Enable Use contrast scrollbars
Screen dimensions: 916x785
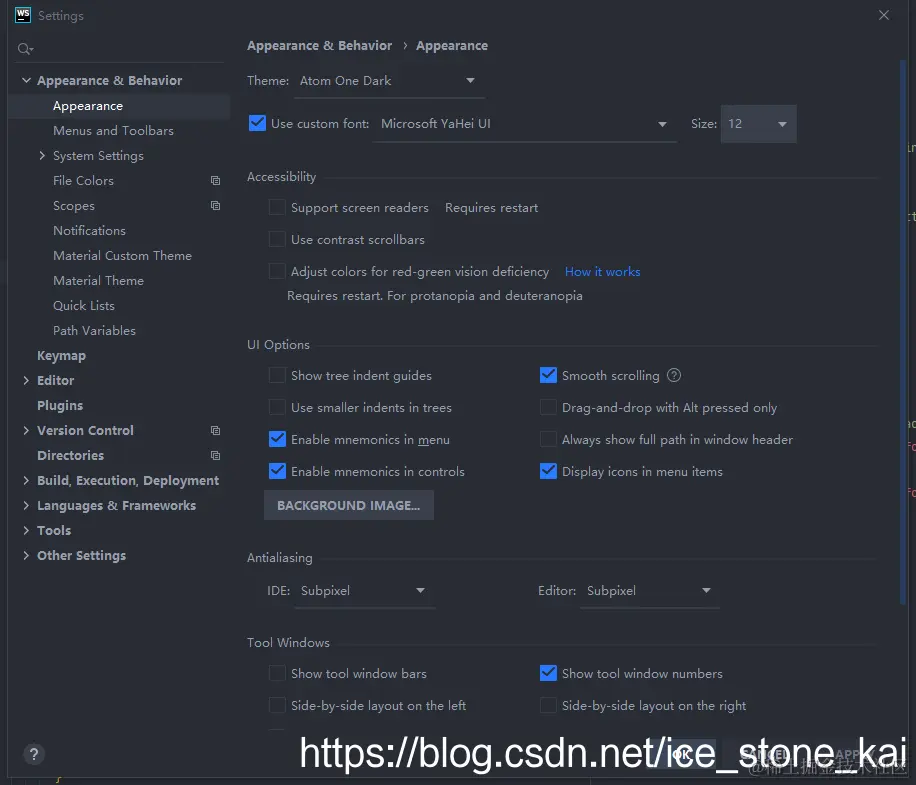coord(277,239)
